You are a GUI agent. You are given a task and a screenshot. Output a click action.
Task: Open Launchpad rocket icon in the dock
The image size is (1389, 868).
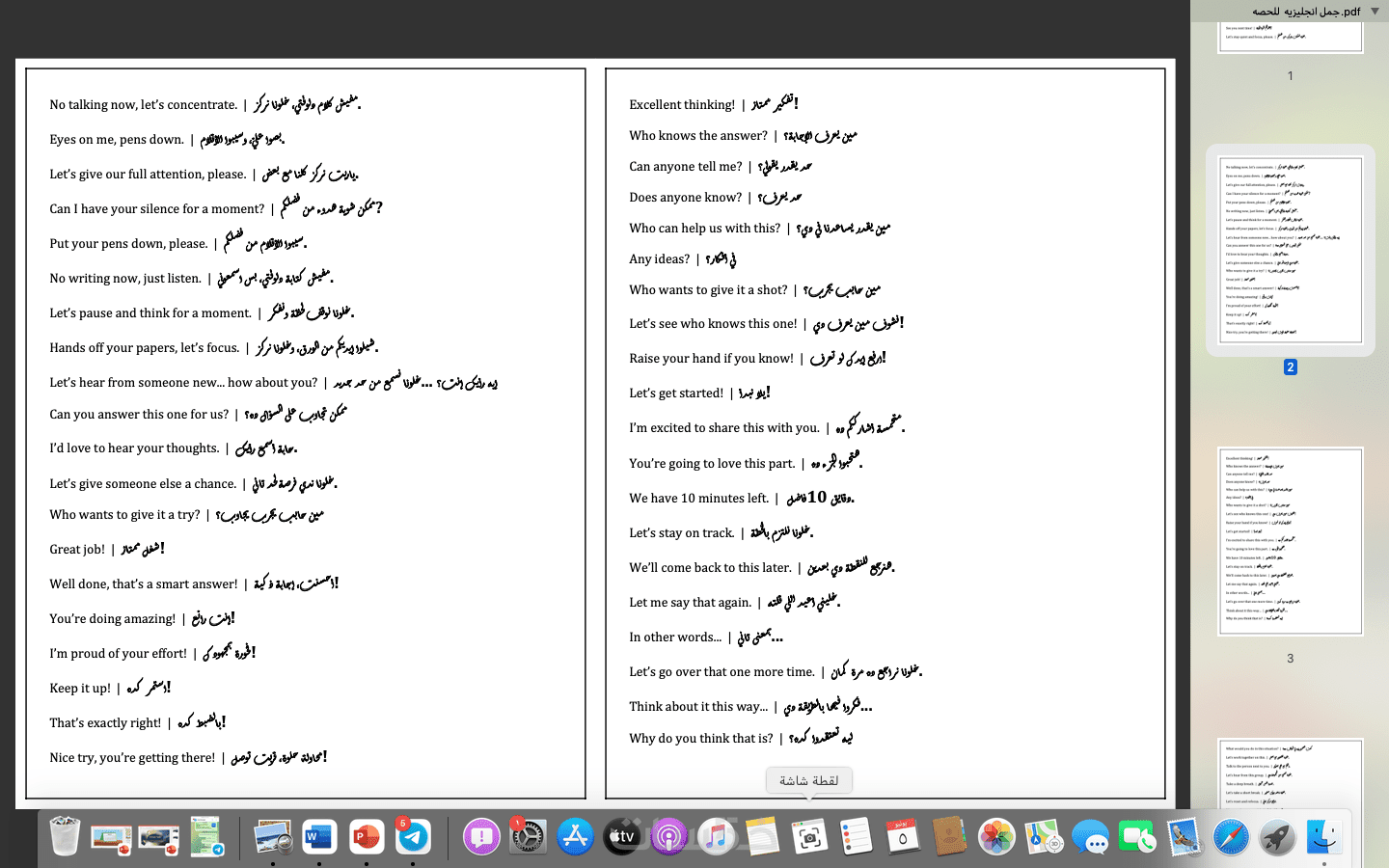(x=1277, y=836)
